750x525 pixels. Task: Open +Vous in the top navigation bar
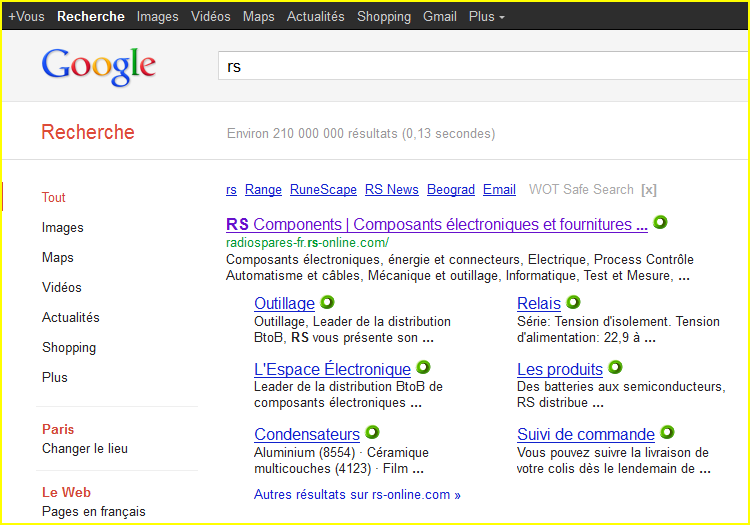(x=26, y=17)
